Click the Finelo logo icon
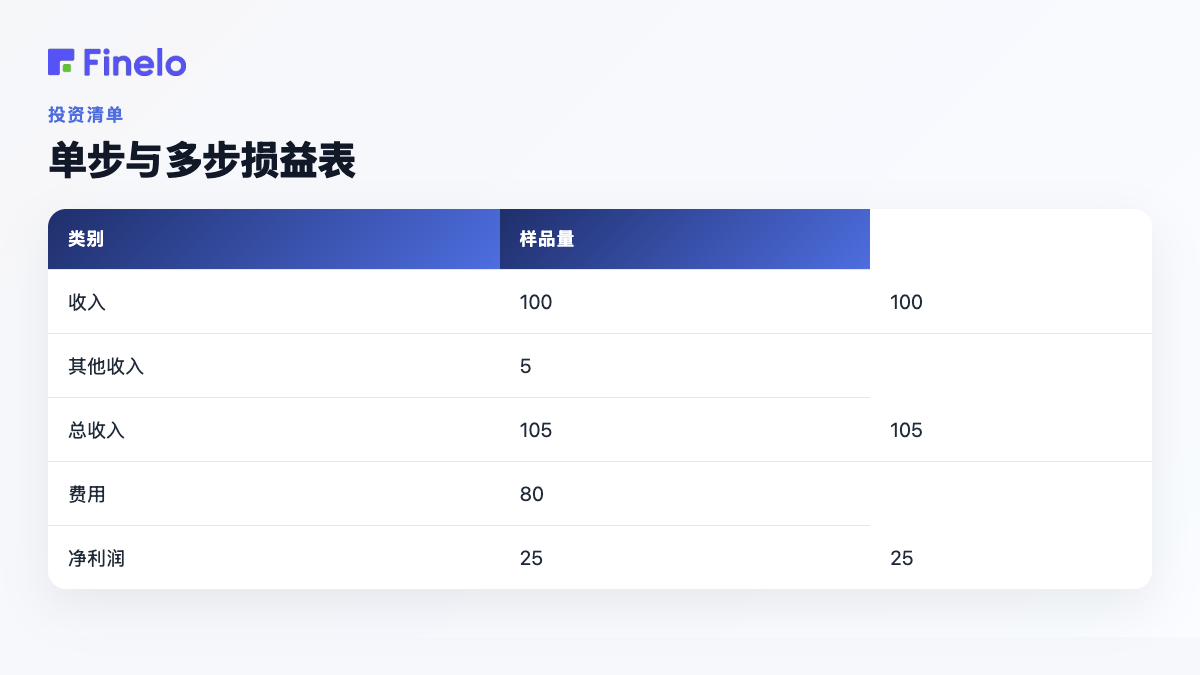 tap(61, 62)
